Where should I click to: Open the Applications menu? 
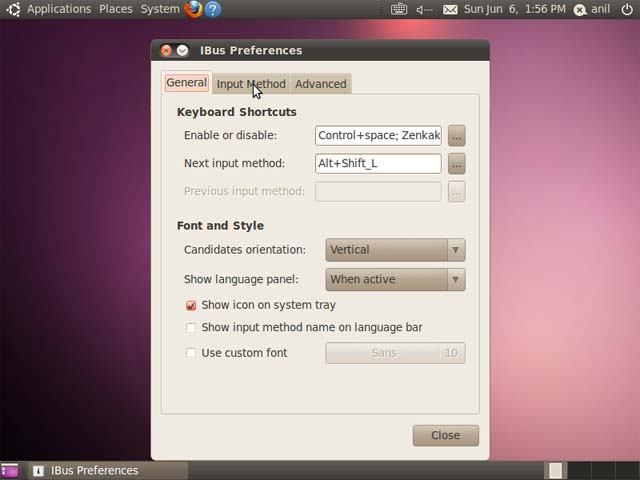click(x=59, y=9)
